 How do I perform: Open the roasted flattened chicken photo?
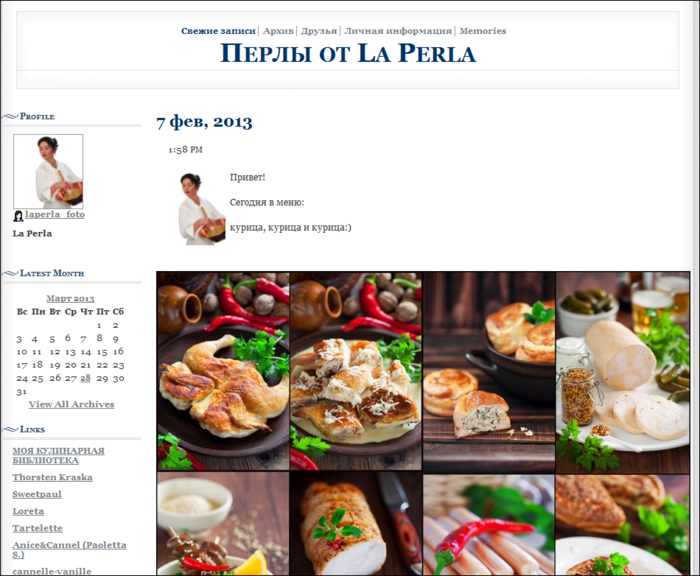pos(223,371)
